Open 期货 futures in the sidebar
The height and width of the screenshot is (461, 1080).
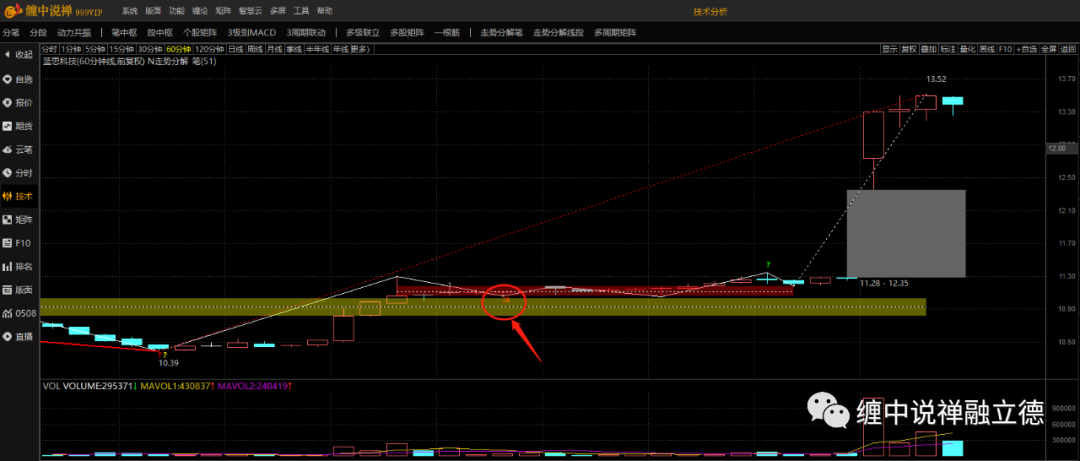(x=18, y=126)
